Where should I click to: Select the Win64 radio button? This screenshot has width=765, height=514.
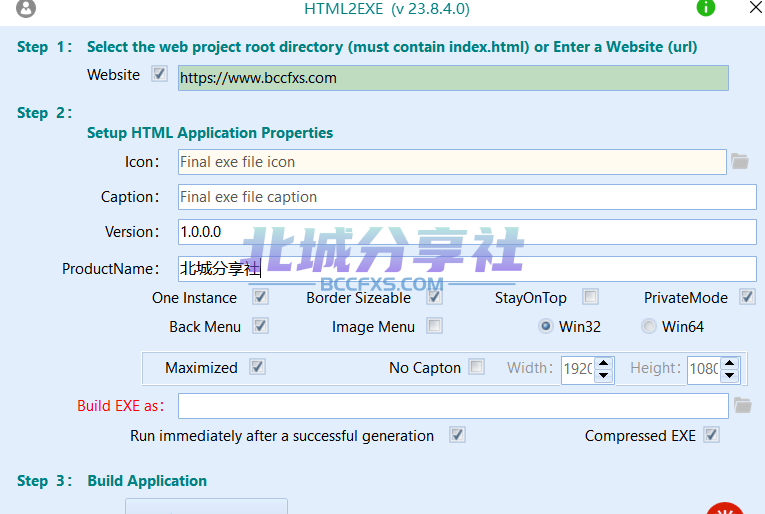[x=648, y=326]
